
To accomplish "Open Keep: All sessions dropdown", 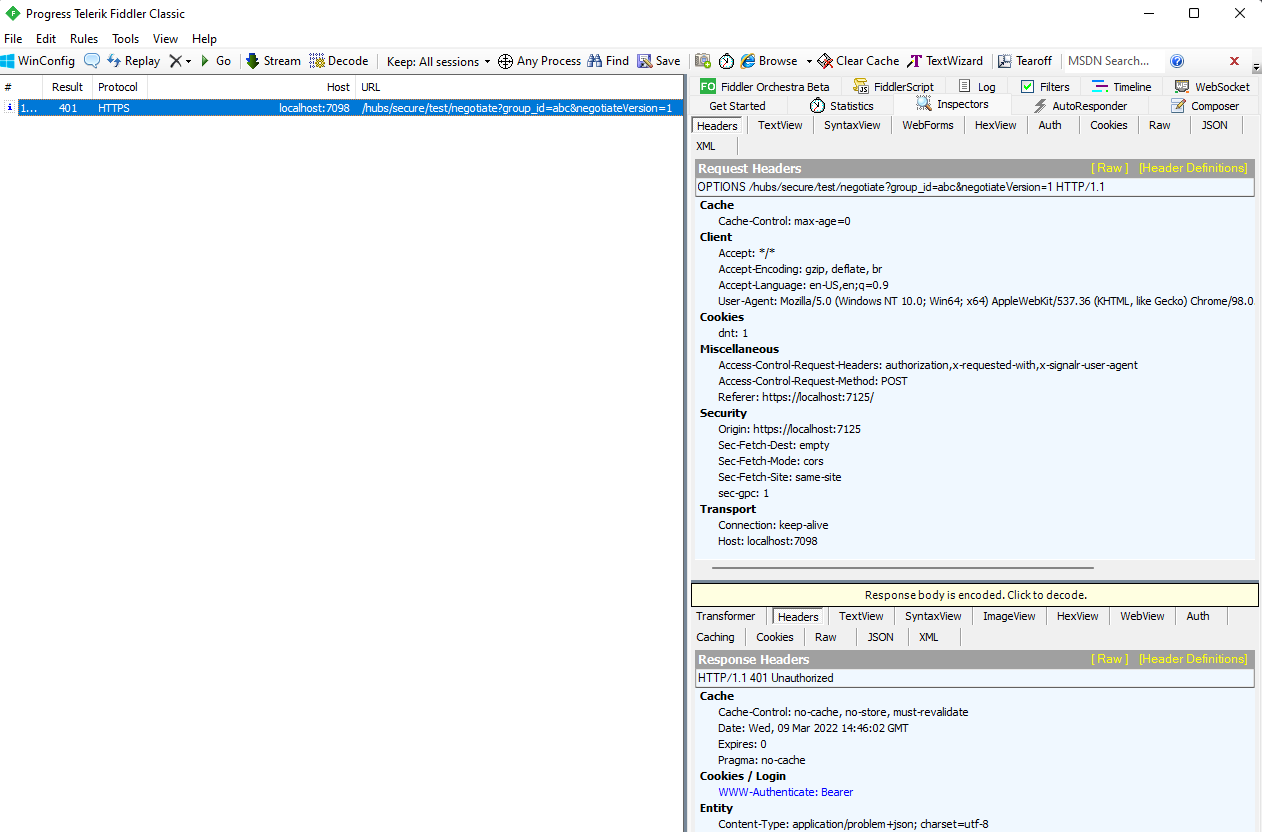I will [438, 61].
